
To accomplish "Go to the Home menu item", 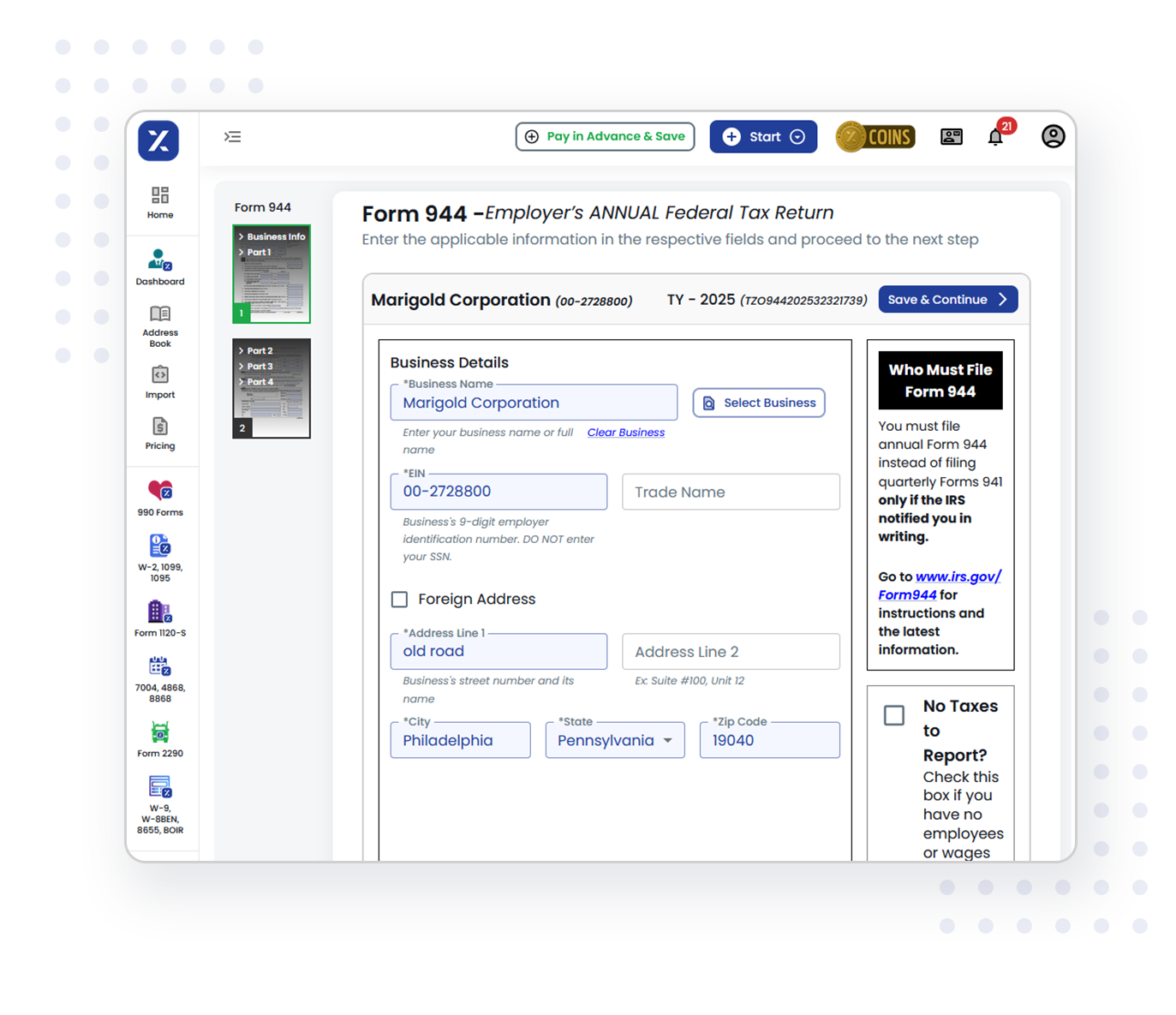I will (x=159, y=202).
